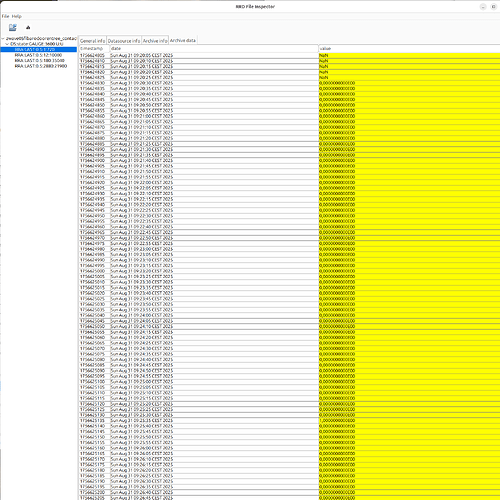Click the open RRD file toolbar icon
The width and height of the screenshot is (500, 500).
13,27
